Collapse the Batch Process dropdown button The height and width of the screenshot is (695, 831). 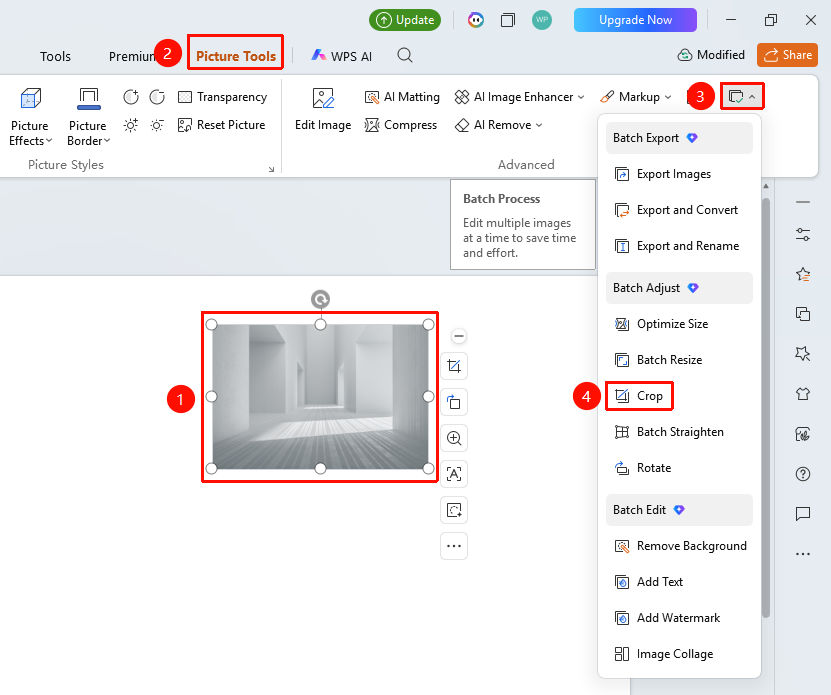[742, 97]
